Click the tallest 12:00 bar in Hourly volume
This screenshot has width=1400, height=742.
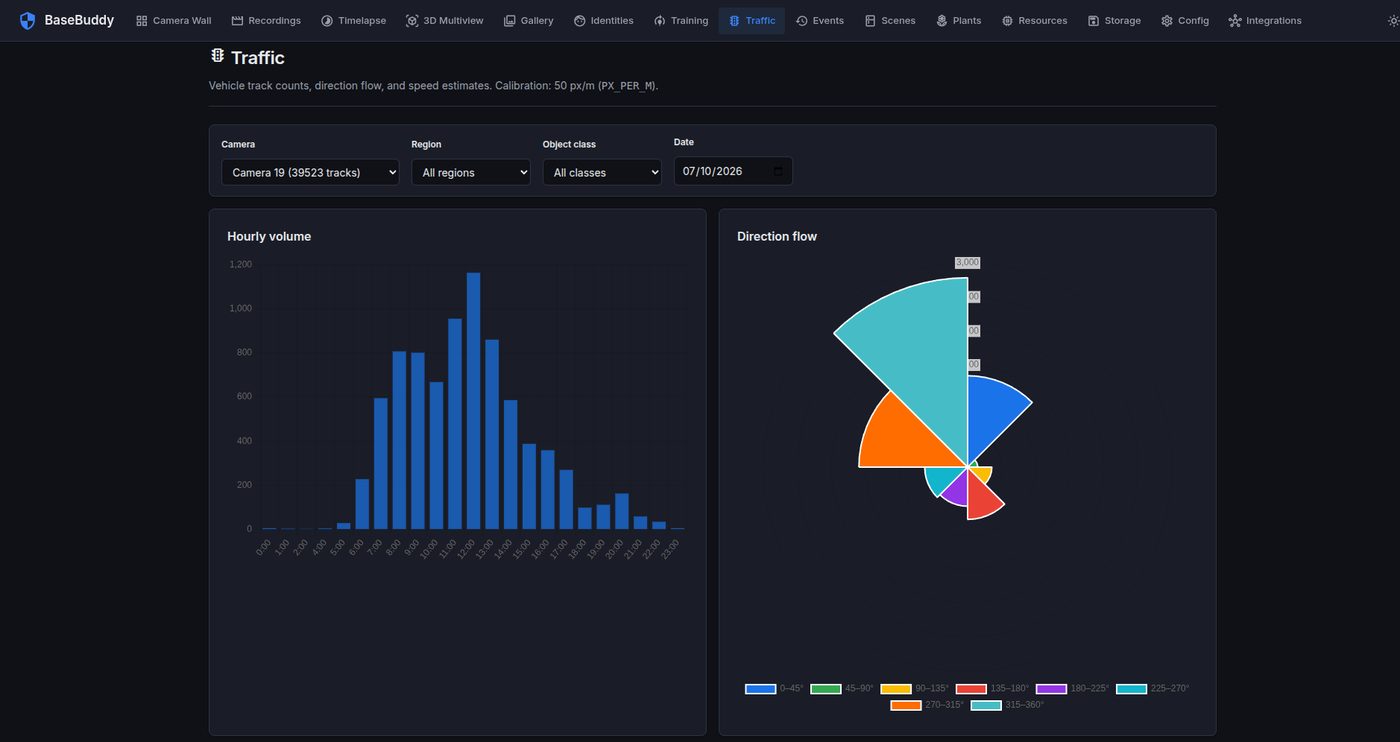473,400
